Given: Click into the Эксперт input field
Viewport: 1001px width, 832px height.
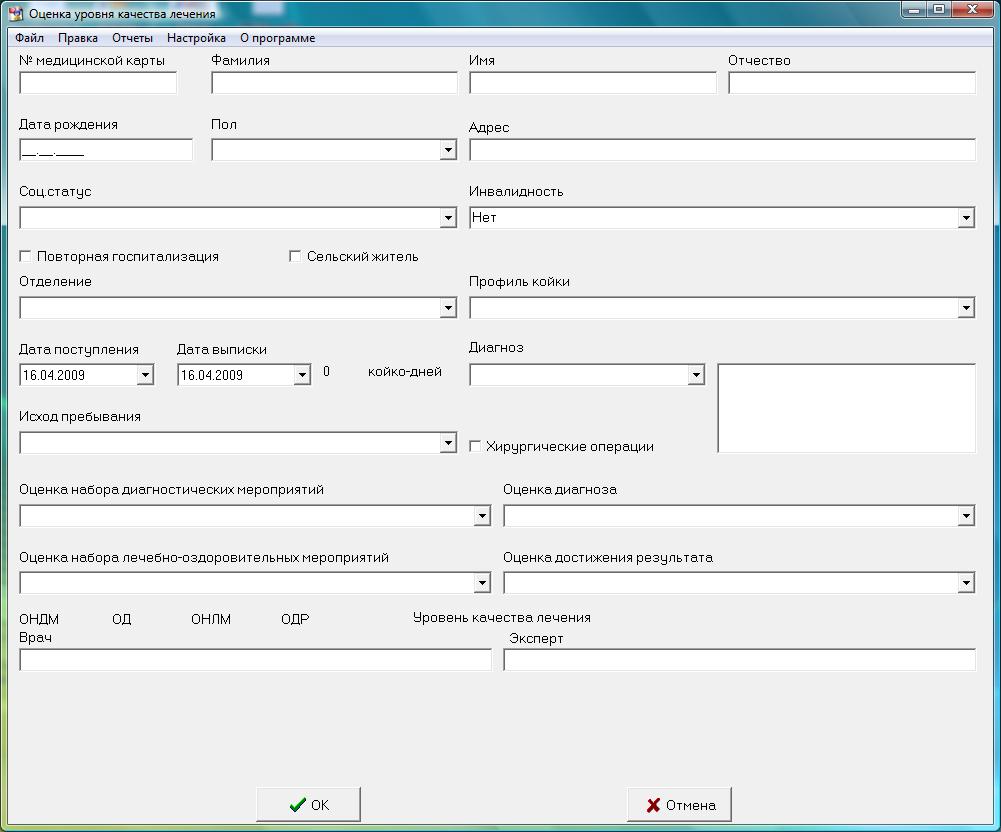Looking at the screenshot, I should pos(739,660).
